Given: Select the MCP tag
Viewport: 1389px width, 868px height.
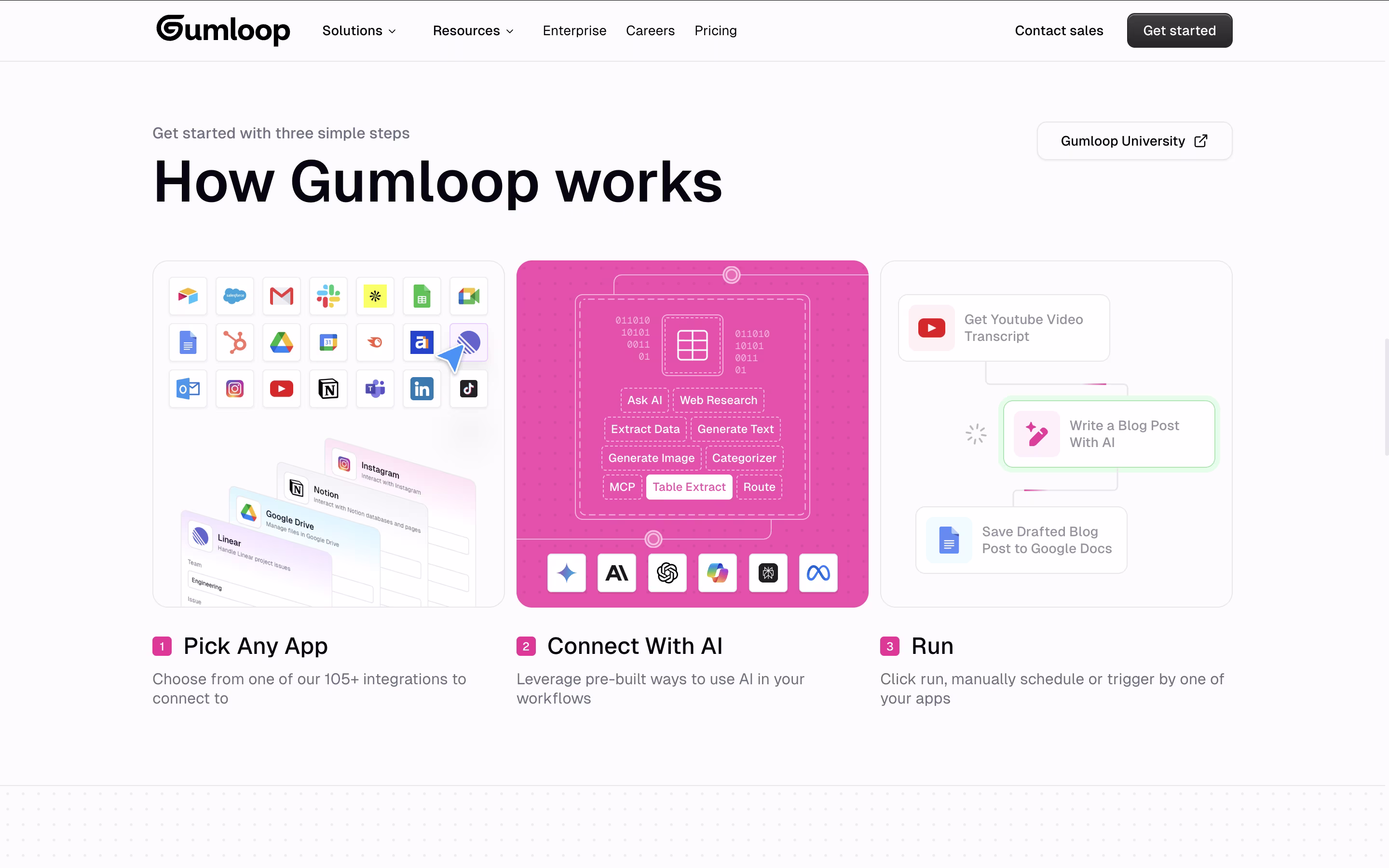Looking at the screenshot, I should pos(622,487).
